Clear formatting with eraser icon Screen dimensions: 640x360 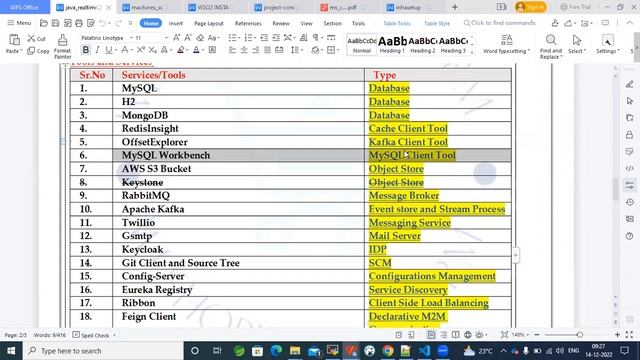tap(200, 38)
